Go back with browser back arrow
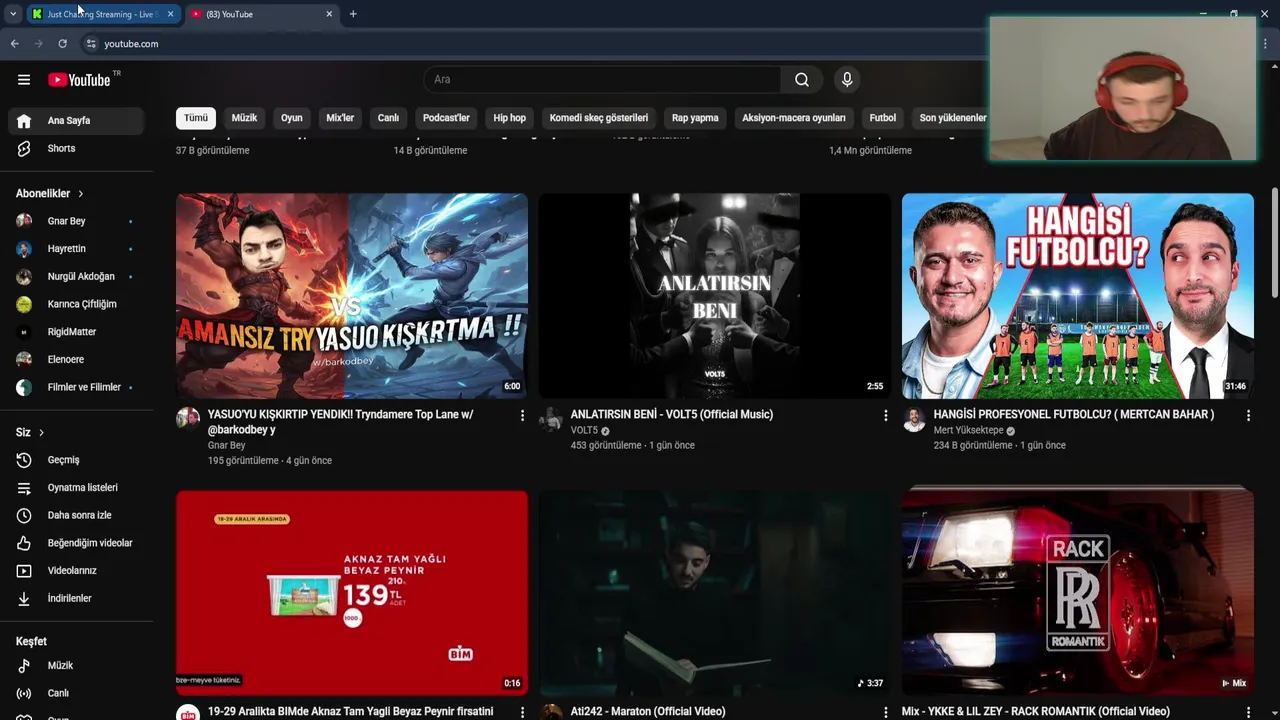Viewport: 1280px width, 720px height. pyautogui.click(x=14, y=44)
